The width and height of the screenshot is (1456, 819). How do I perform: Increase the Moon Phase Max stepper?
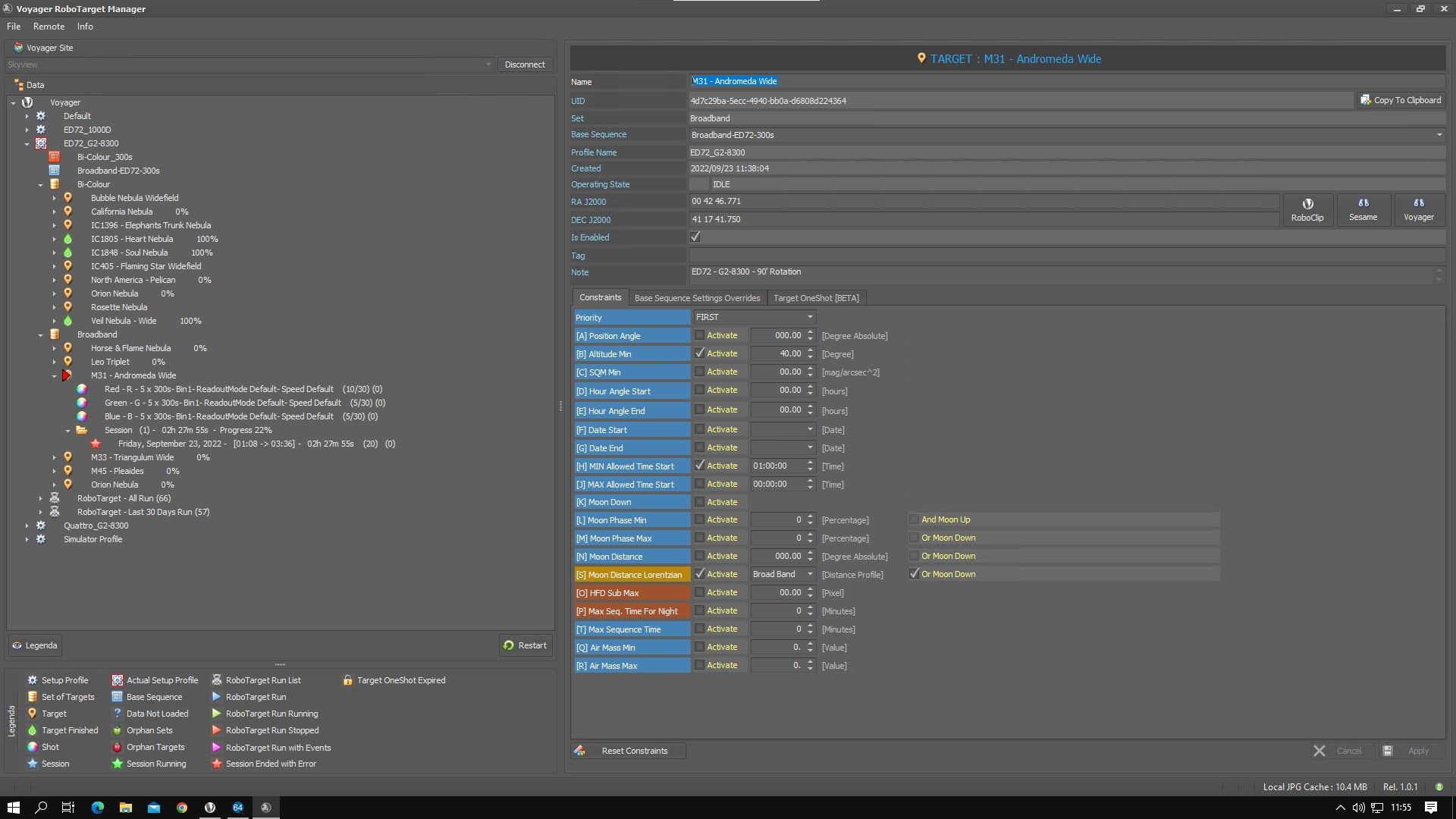811,535
